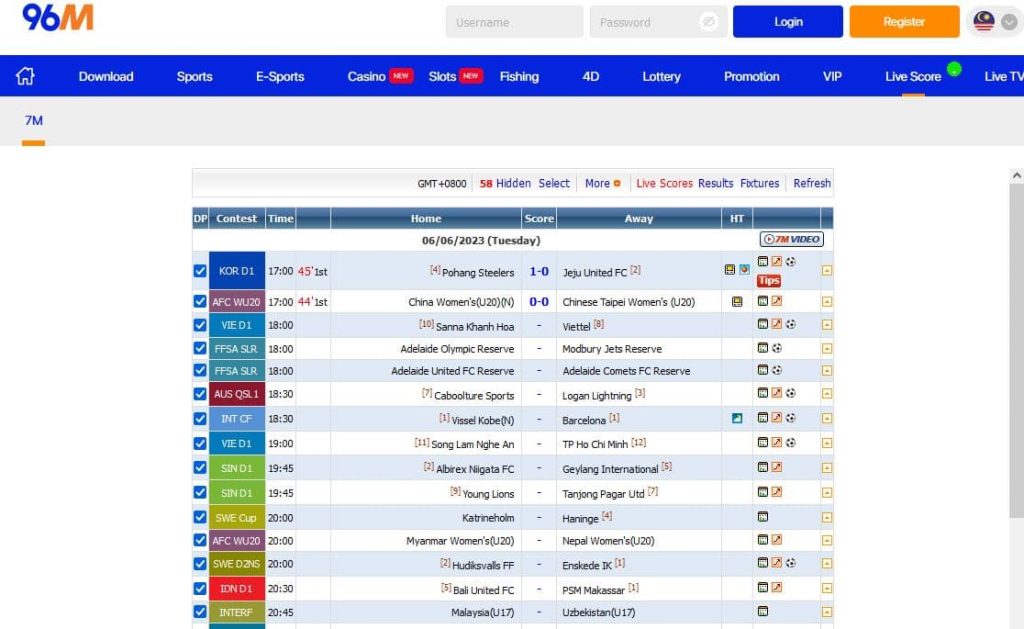
Task: Open data table icon for Katrineholm row
Action: click(x=762, y=517)
